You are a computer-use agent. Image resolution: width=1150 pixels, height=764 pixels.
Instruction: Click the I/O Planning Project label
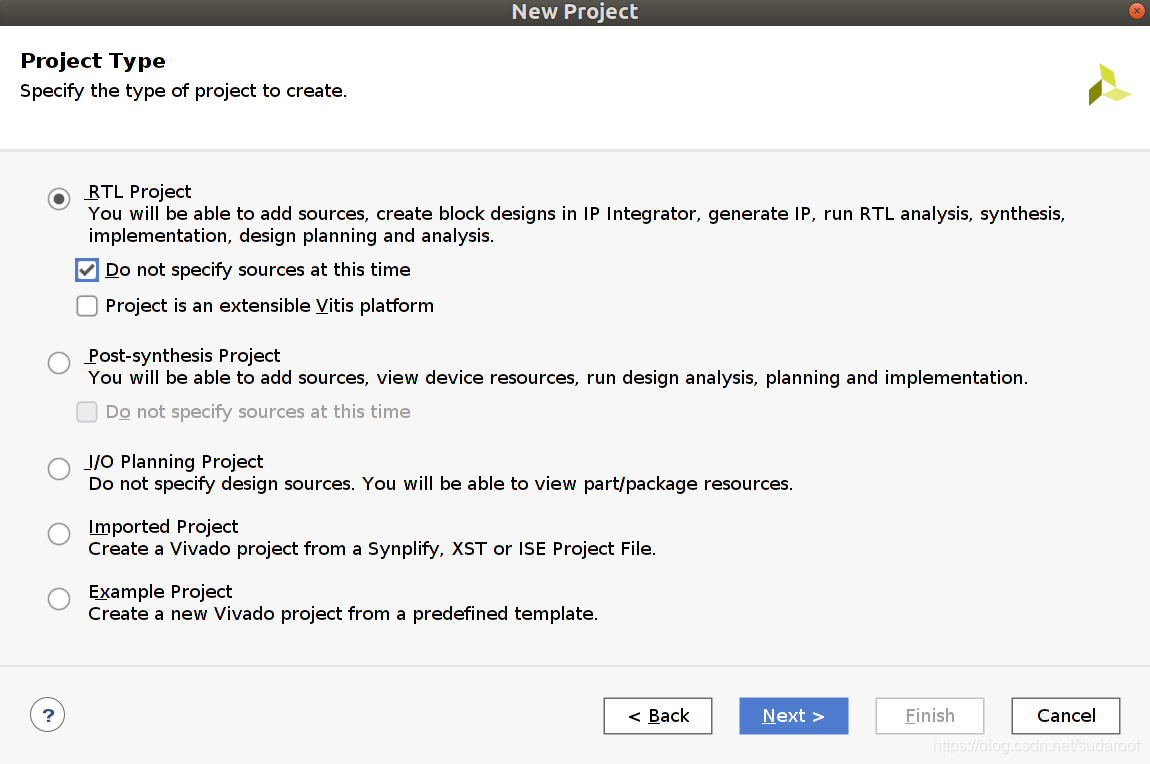[x=175, y=462]
